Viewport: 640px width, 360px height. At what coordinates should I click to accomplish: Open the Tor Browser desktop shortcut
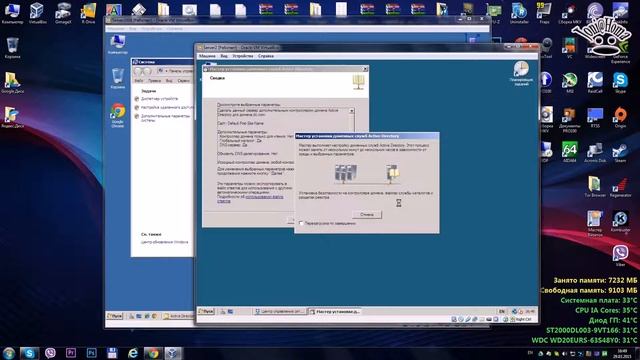[595, 187]
